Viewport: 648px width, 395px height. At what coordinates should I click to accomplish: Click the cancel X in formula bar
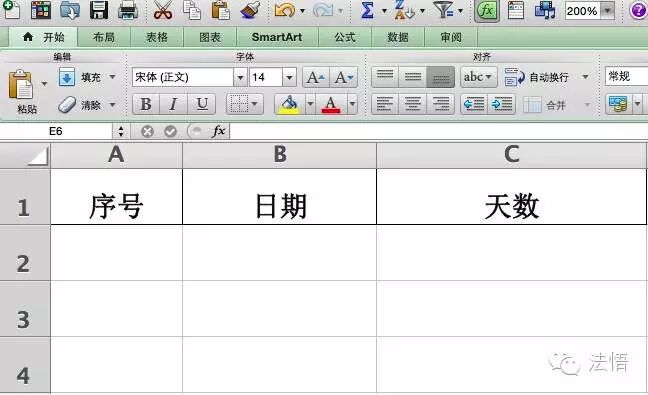(147, 131)
